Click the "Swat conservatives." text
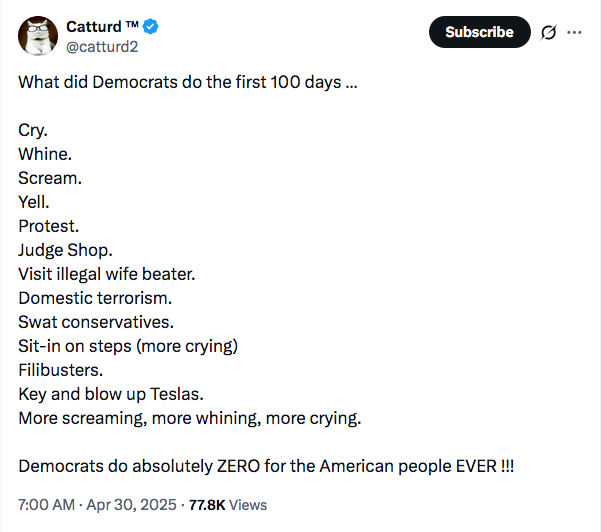This screenshot has height=532, width=601. click(x=96, y=322)
